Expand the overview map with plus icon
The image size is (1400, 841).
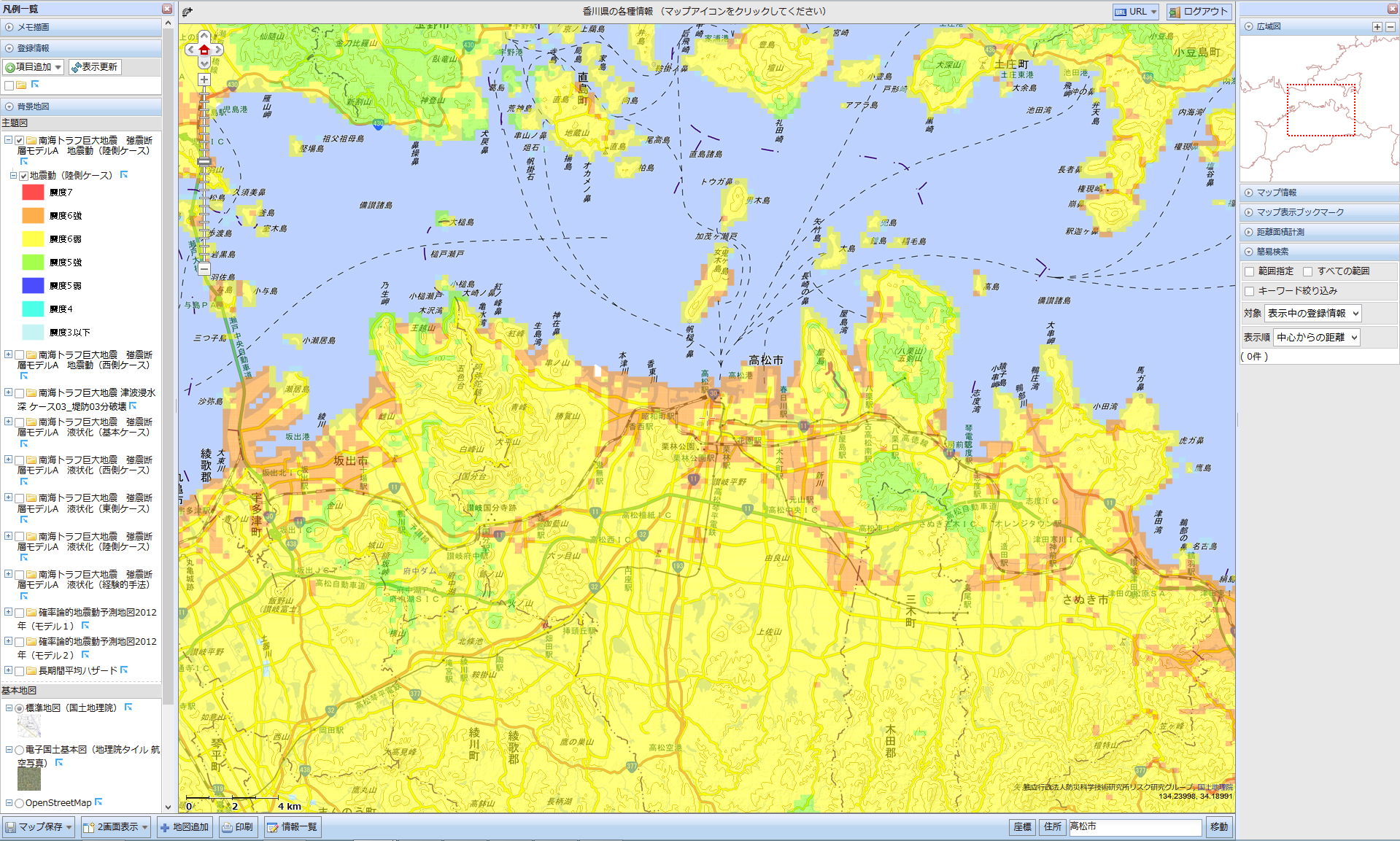coord(1377,26)
